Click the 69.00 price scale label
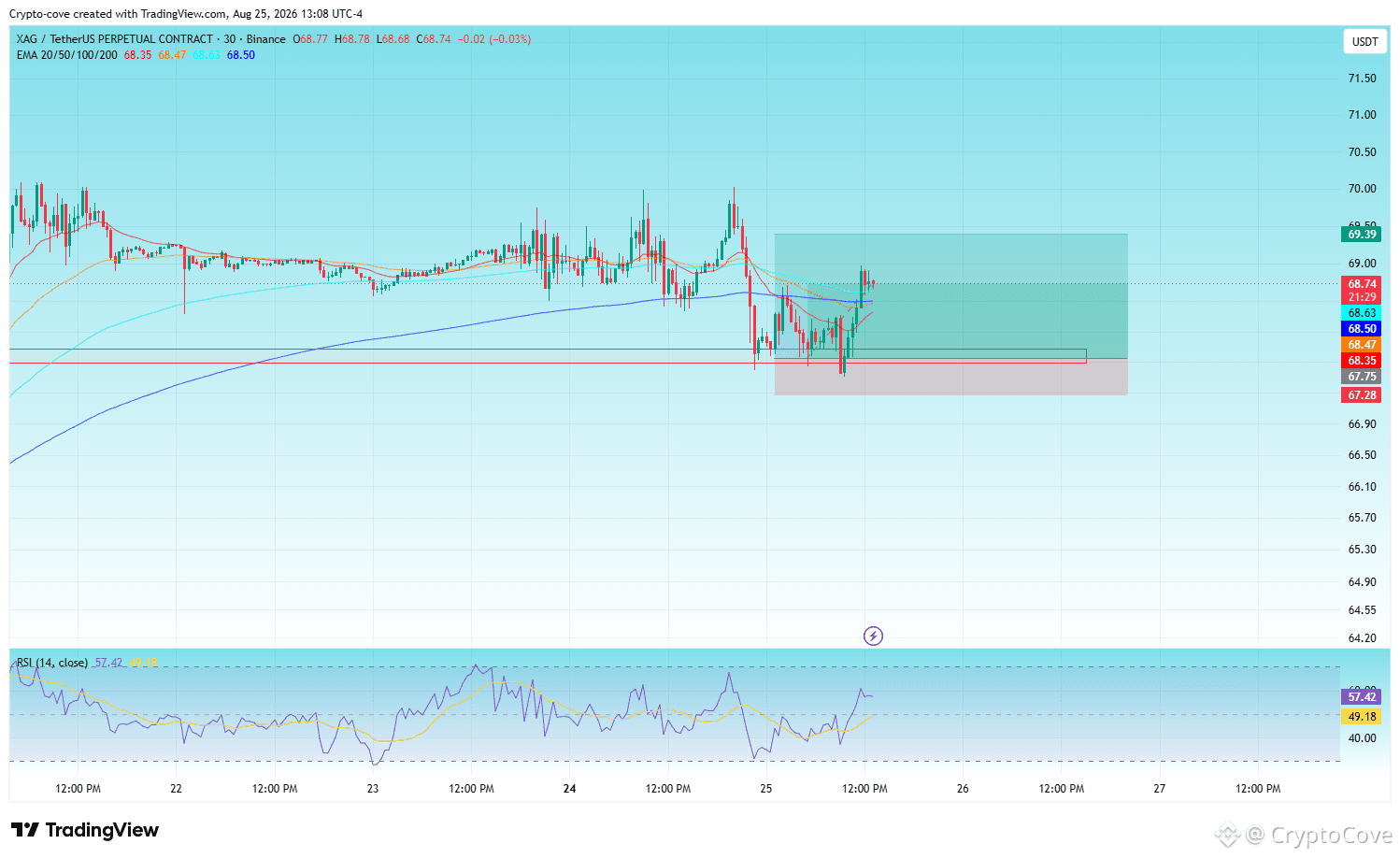This screenshot has width=1400, height=858. click(x=1362, y=264)
